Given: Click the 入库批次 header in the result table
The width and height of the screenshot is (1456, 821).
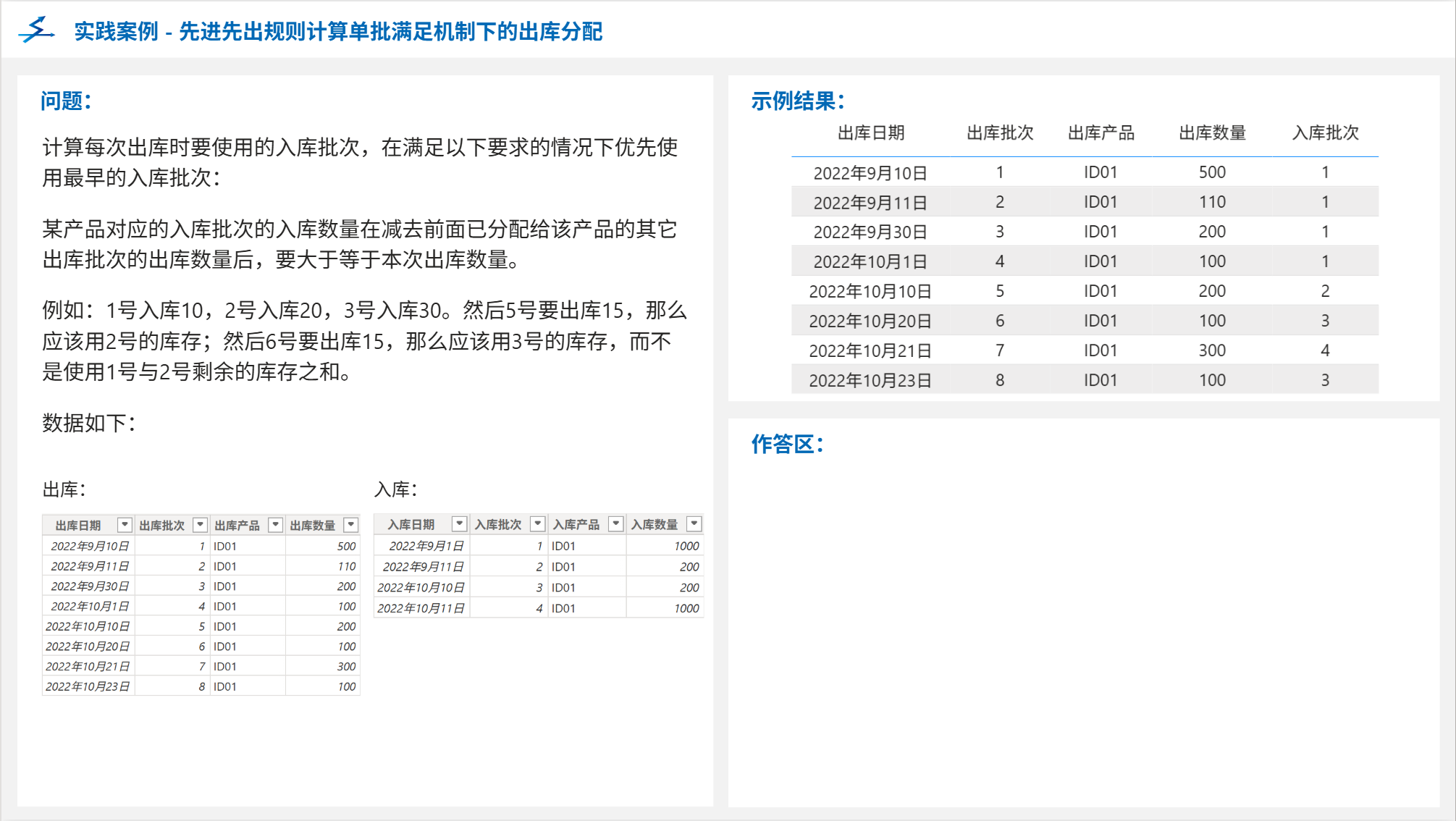Looking at the screenshot, I should 1325,133.
